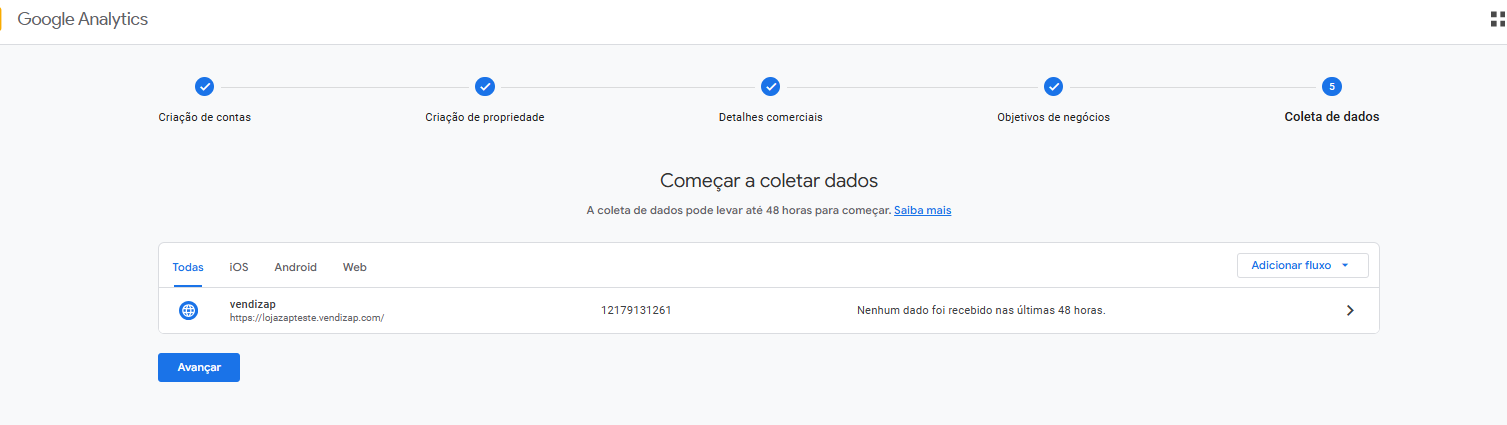Click the Criação de contas checkmark step
1507x425 pixels.
pos(204,87)
